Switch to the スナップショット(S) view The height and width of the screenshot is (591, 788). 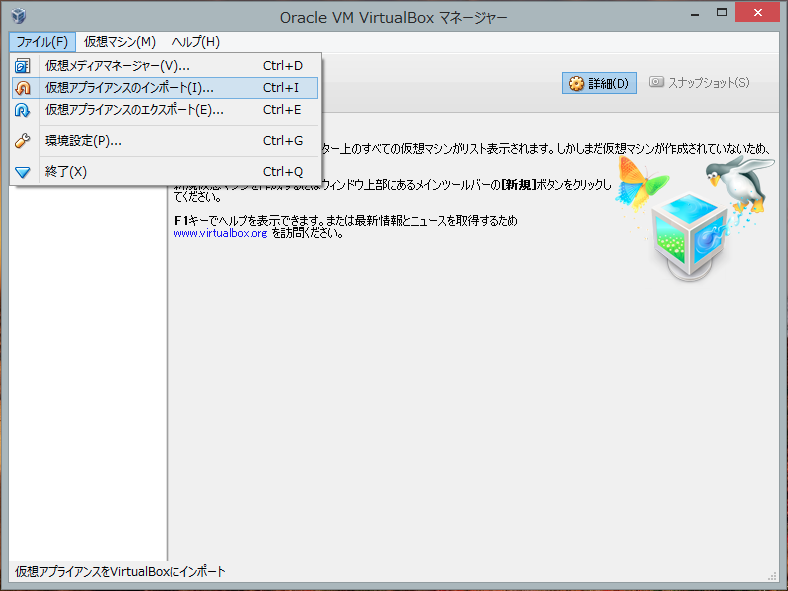(700, 82)
